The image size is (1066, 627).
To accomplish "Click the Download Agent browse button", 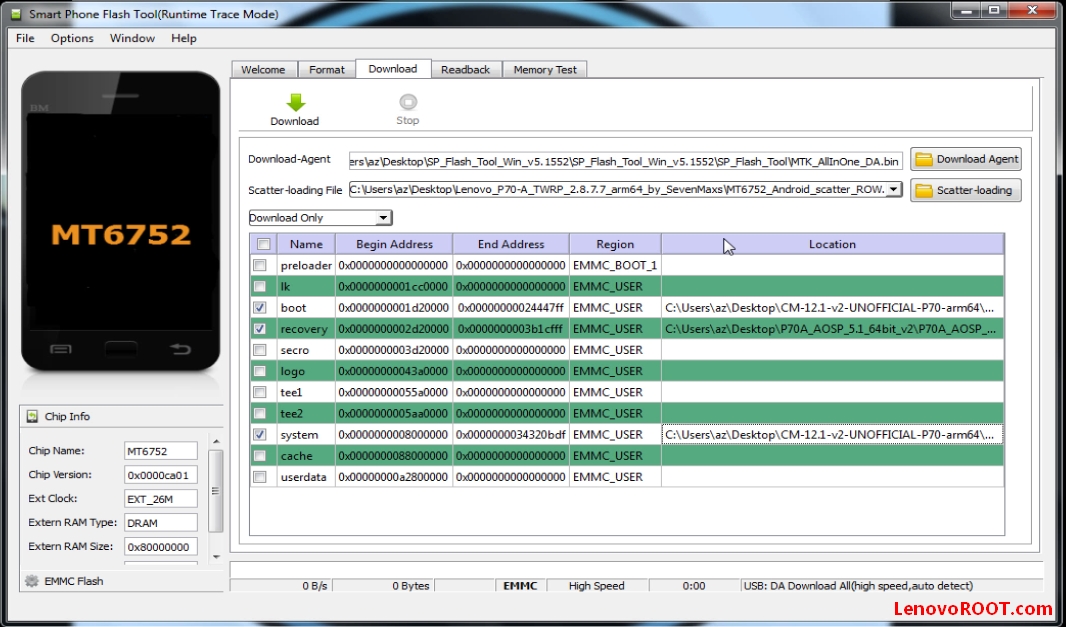I will tap(966, 159).
